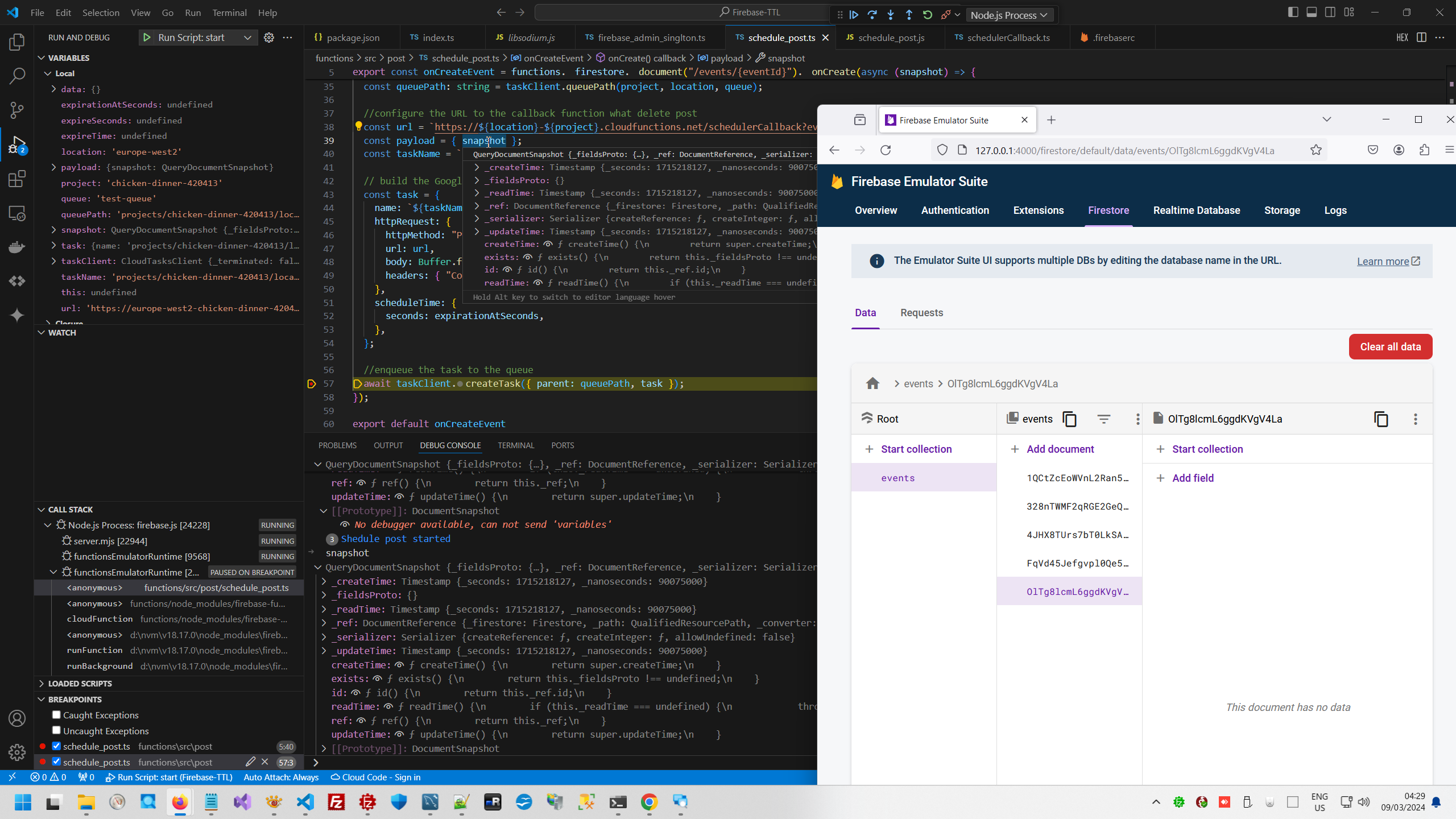Enable Uncaught Exceptions breakpoint checkbox
This screenshot has width=1456, height=819.
(56, 730)
